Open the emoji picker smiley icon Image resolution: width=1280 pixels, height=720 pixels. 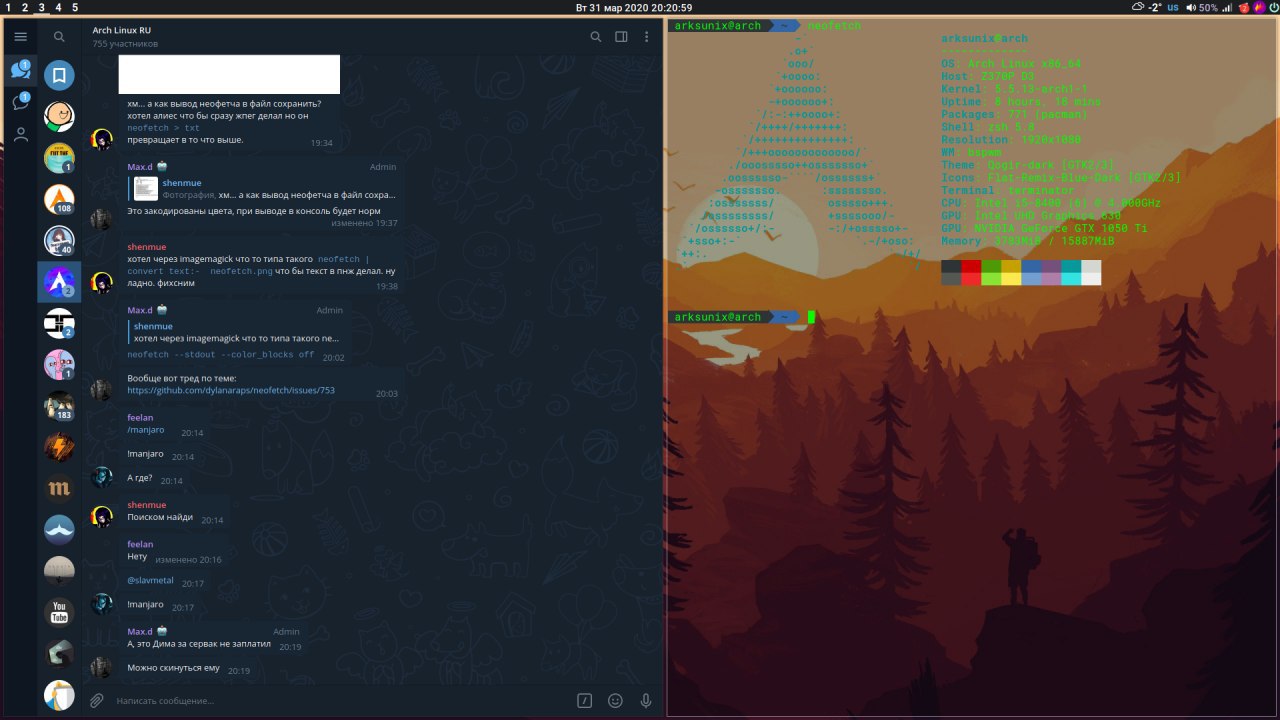(x=615, y=701)
